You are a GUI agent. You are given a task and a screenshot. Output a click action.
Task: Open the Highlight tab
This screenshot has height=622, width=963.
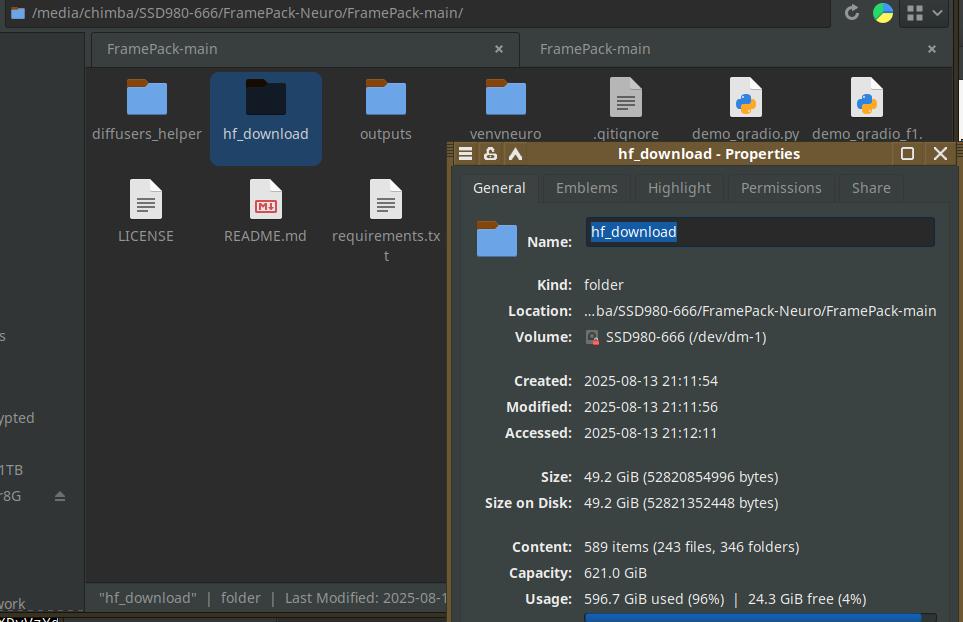pyautogui.click(x=679, y=188)
